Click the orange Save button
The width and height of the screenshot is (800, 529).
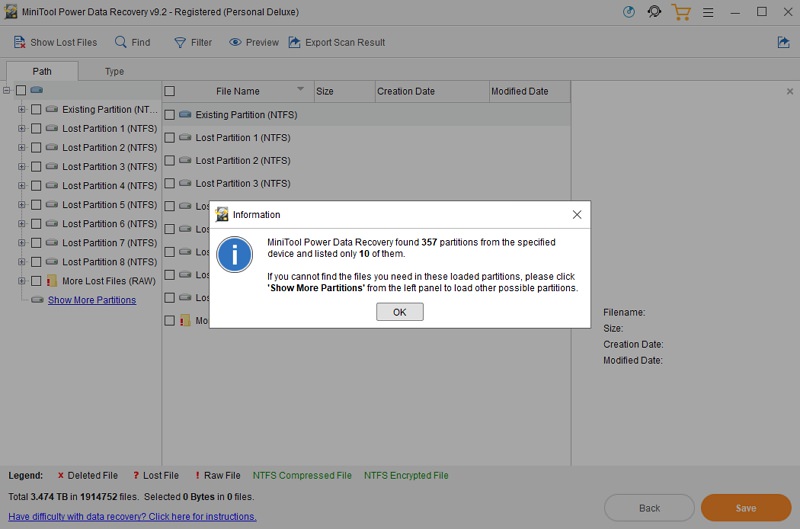click(x=746, y=508)
